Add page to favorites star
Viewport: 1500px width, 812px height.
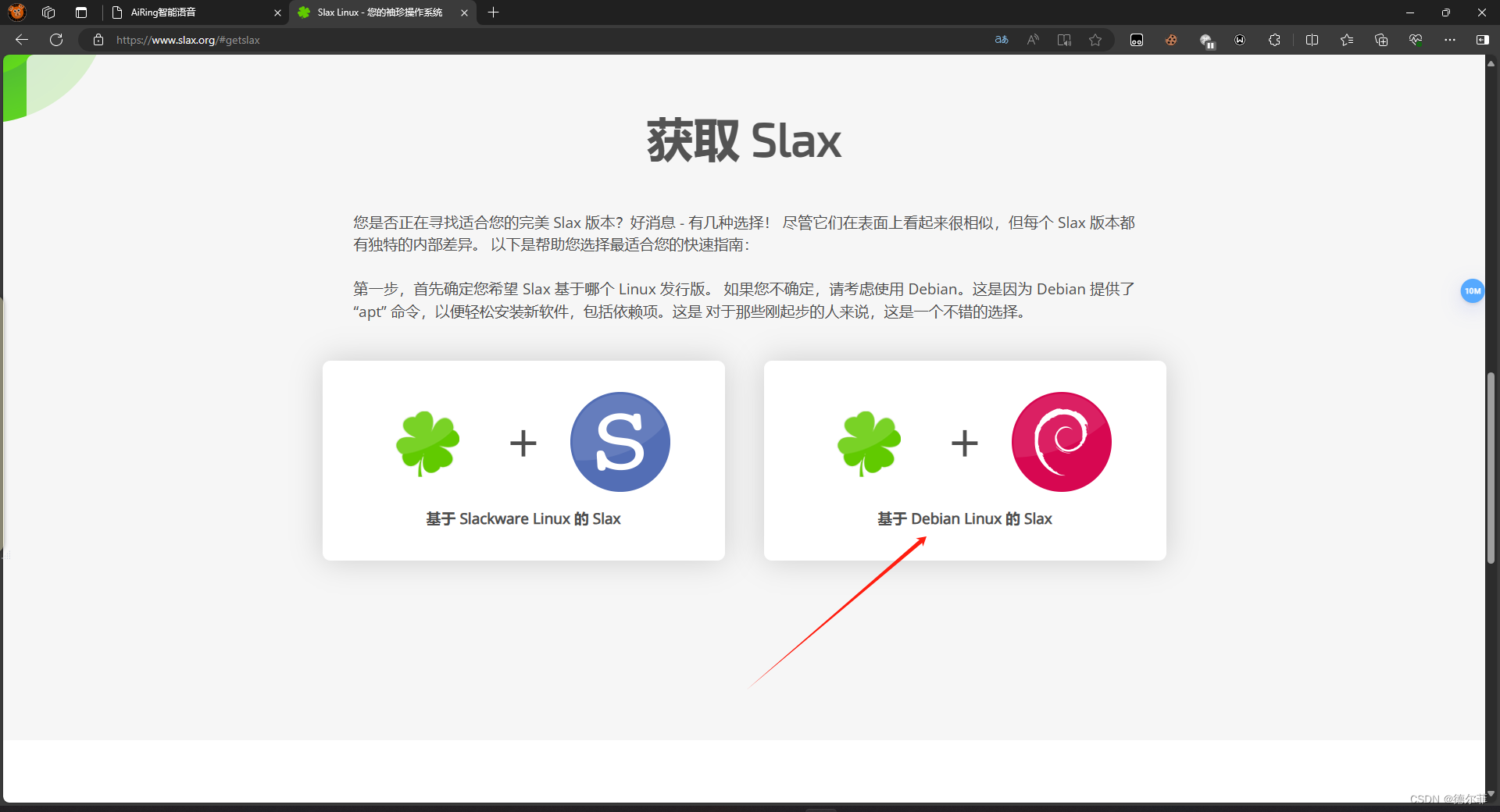(1095, 40)
